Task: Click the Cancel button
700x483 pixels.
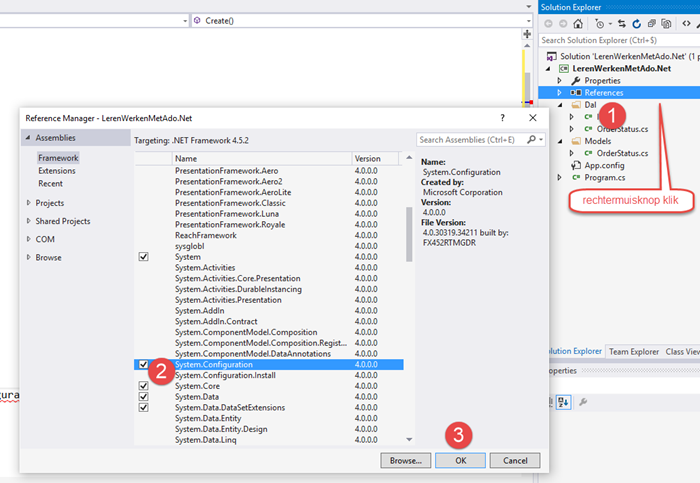Action: (515, 461)
